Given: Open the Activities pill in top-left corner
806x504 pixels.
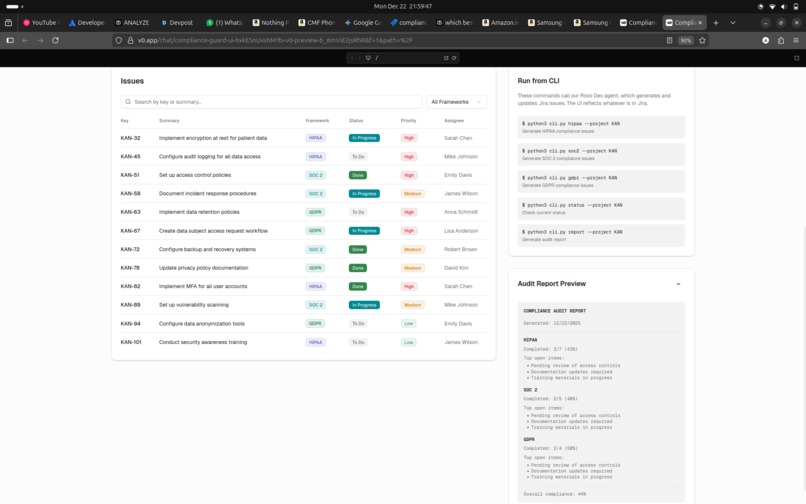Looking at the screenshot, I should [x=14, y=7].
